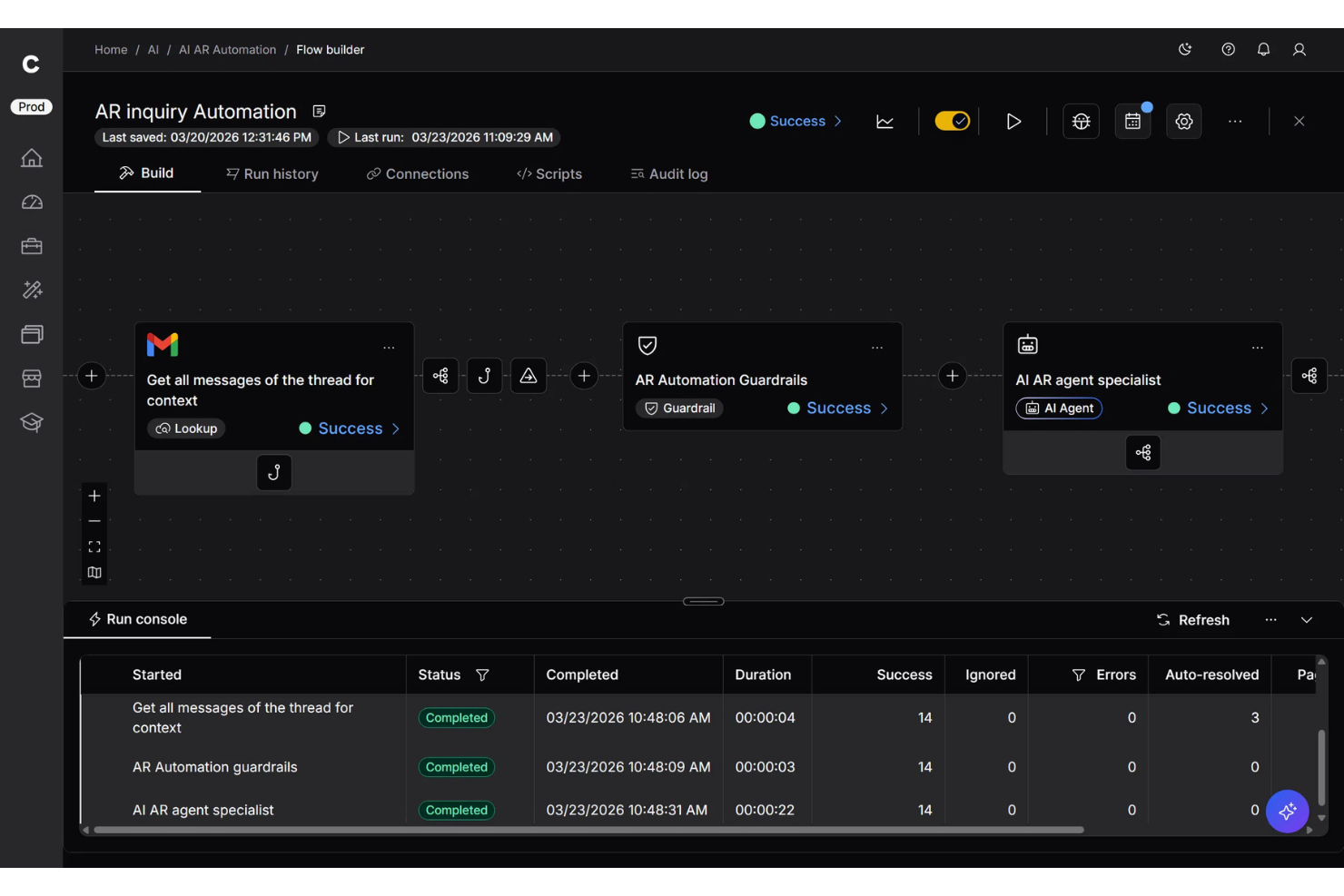This screenshot has width=1344, height=896.
Task: Refresh the Run console results
Action: 1193,620
